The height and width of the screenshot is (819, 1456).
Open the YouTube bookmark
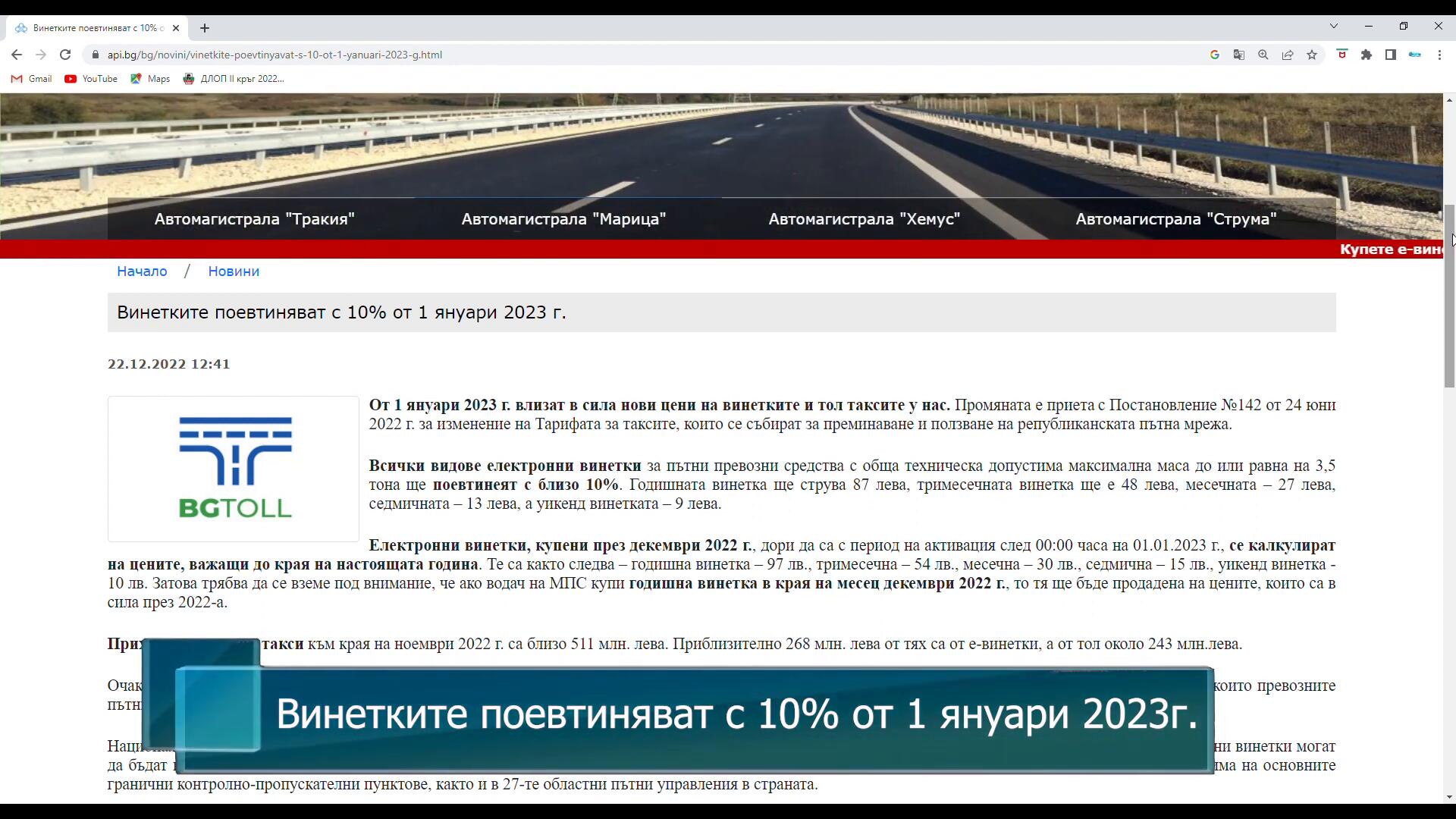click(x=91, y=79)
